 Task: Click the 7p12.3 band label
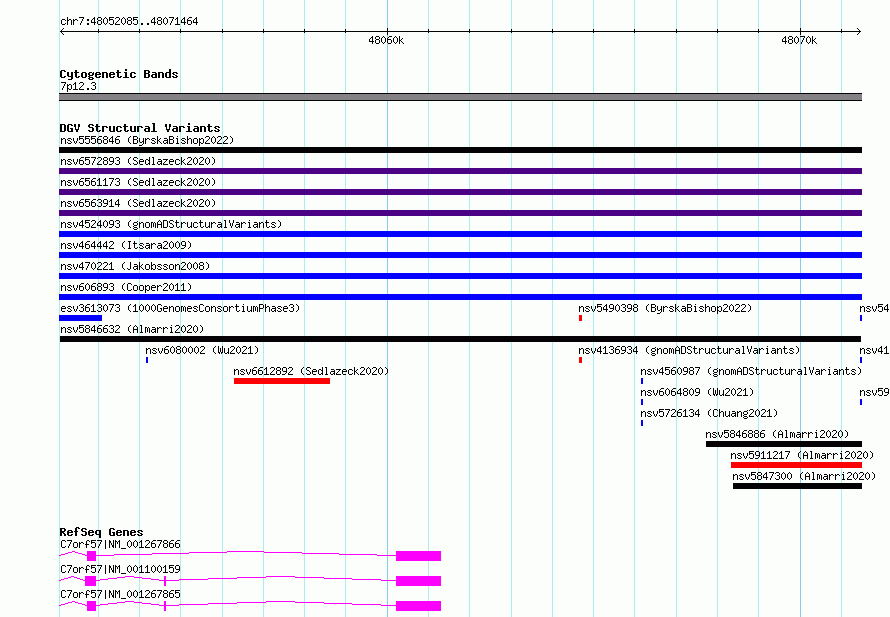(x=78, y=86)
